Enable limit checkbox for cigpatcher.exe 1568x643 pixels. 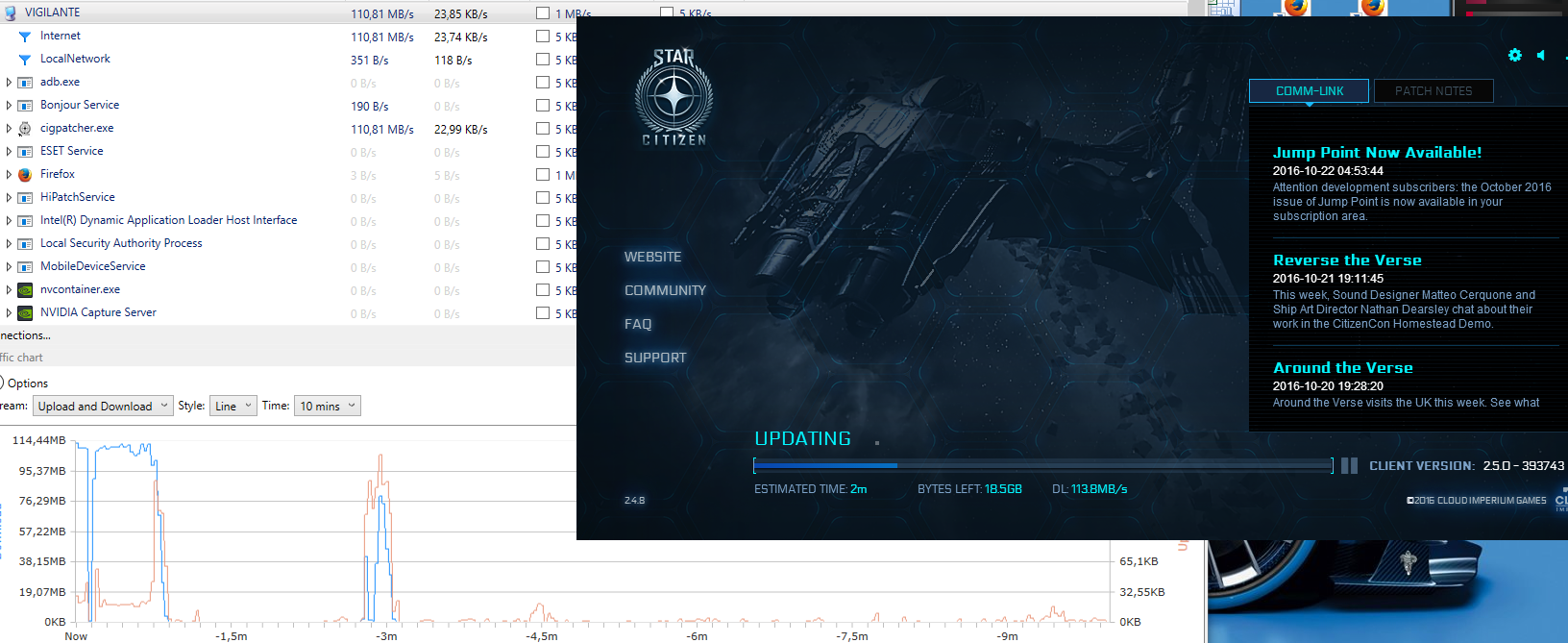tap(543, 129)
